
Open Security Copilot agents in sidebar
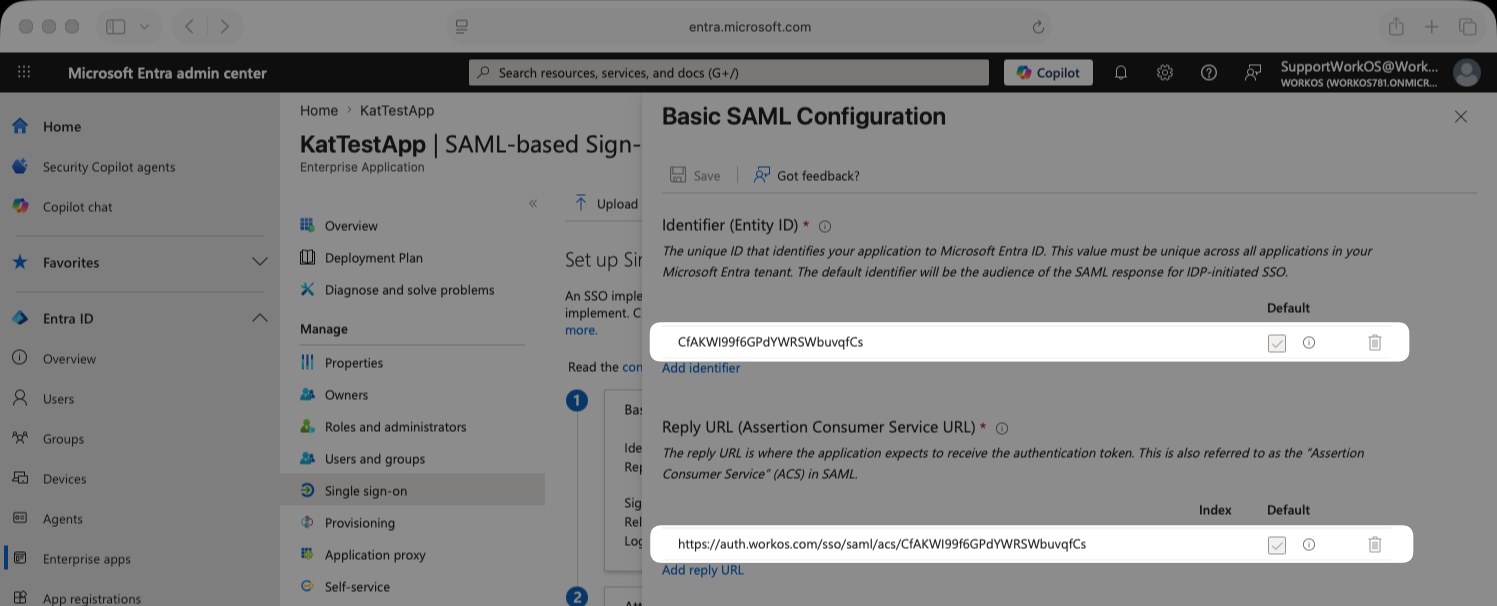tap(109, 167)
